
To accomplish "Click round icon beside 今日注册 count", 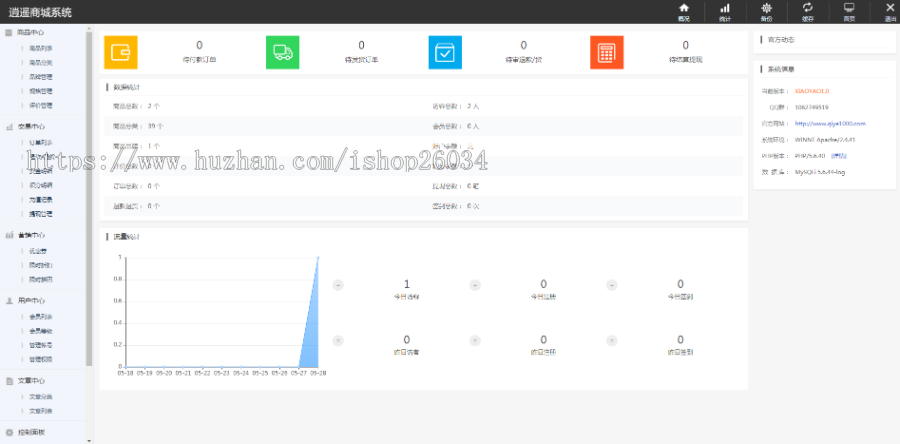I will click(x=475, y=285).
